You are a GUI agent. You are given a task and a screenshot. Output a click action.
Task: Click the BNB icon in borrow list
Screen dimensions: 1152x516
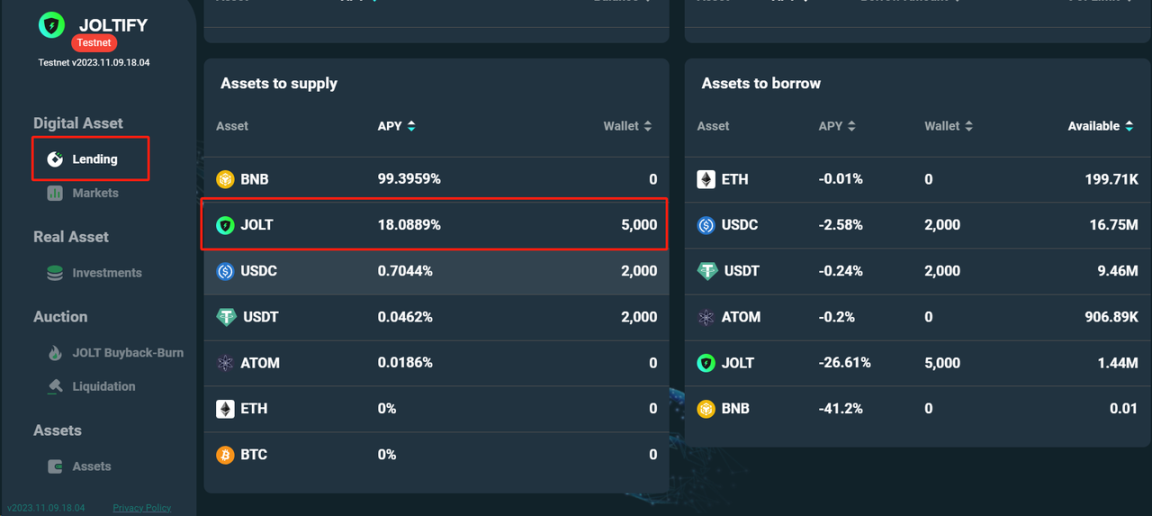pyautogui.click(x=706, y=409)
